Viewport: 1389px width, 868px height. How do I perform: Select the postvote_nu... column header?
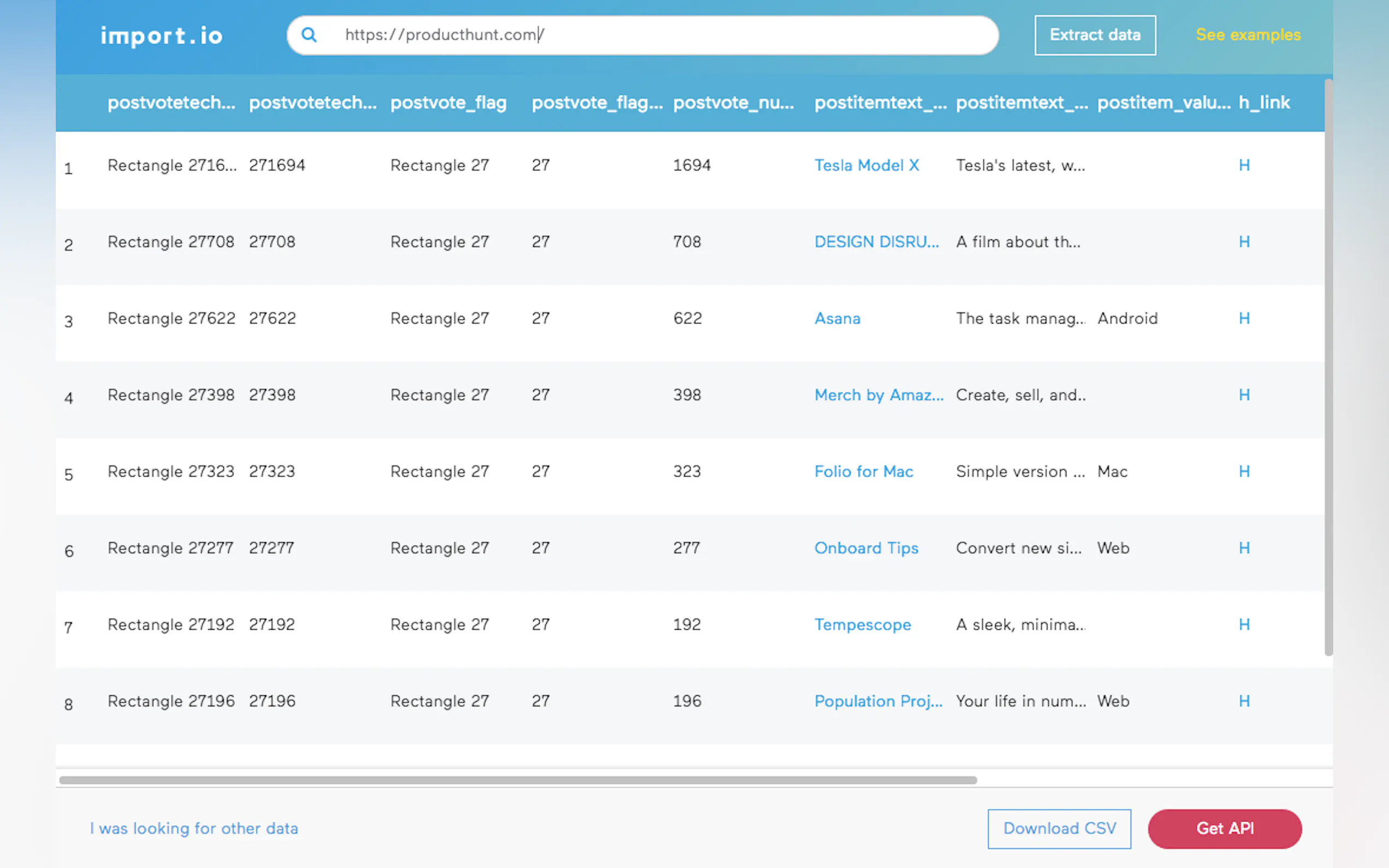click(x=733, y=103)
